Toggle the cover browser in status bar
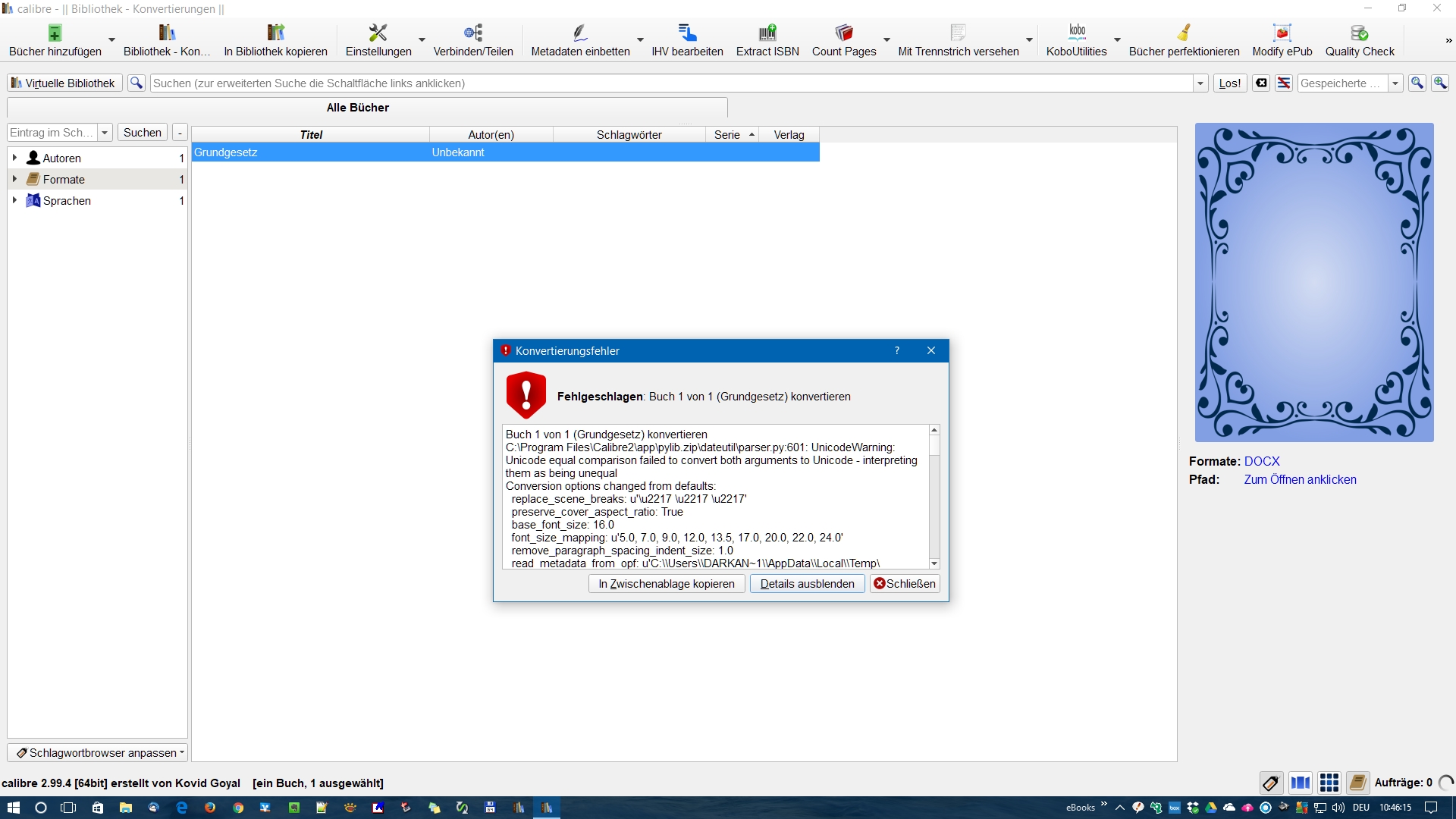This screenshot has height=819, width=1456. (1301, 783)
